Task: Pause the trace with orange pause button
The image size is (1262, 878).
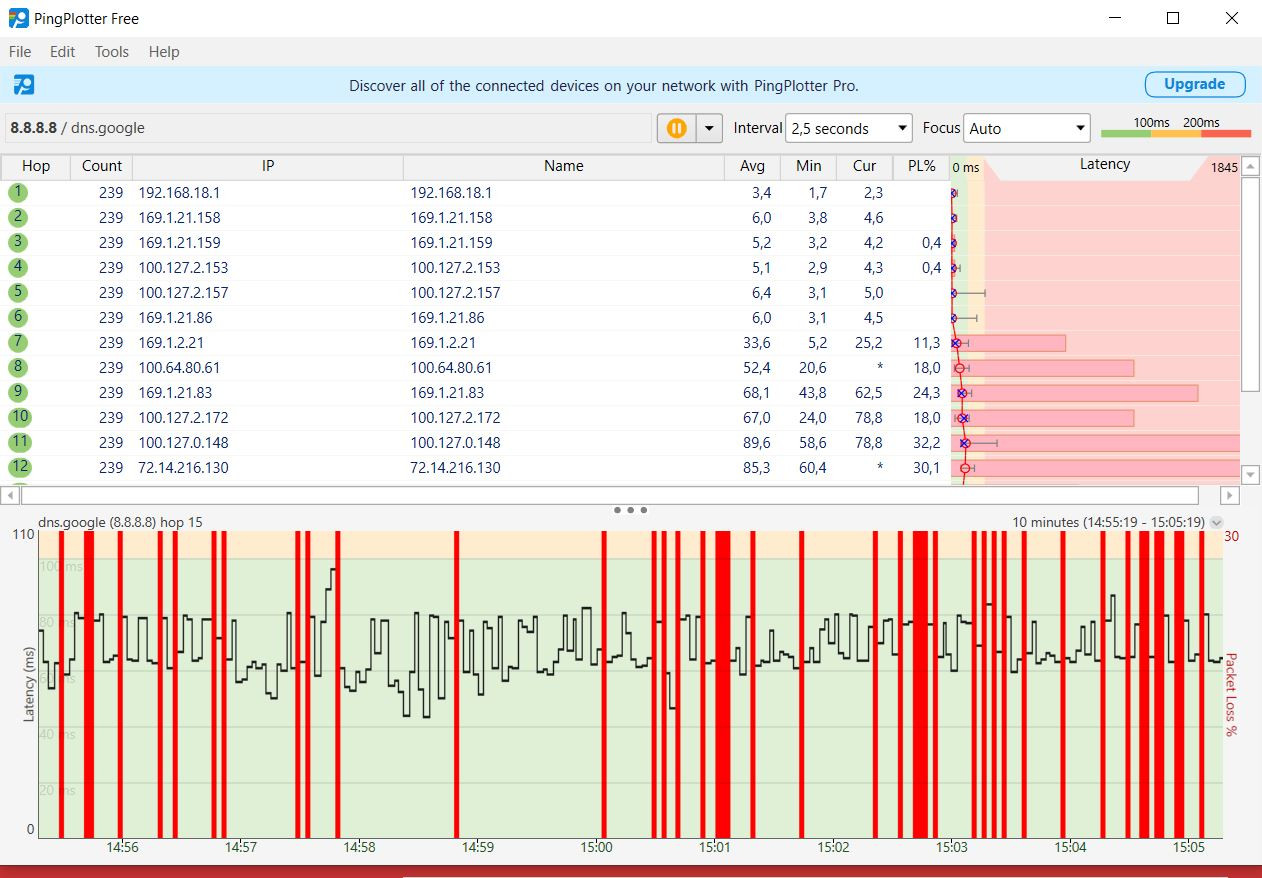Action: tap(677, 128)
